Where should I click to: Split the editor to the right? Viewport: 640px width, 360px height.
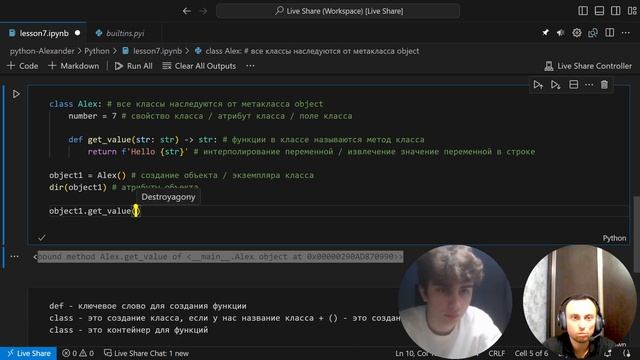609,33
